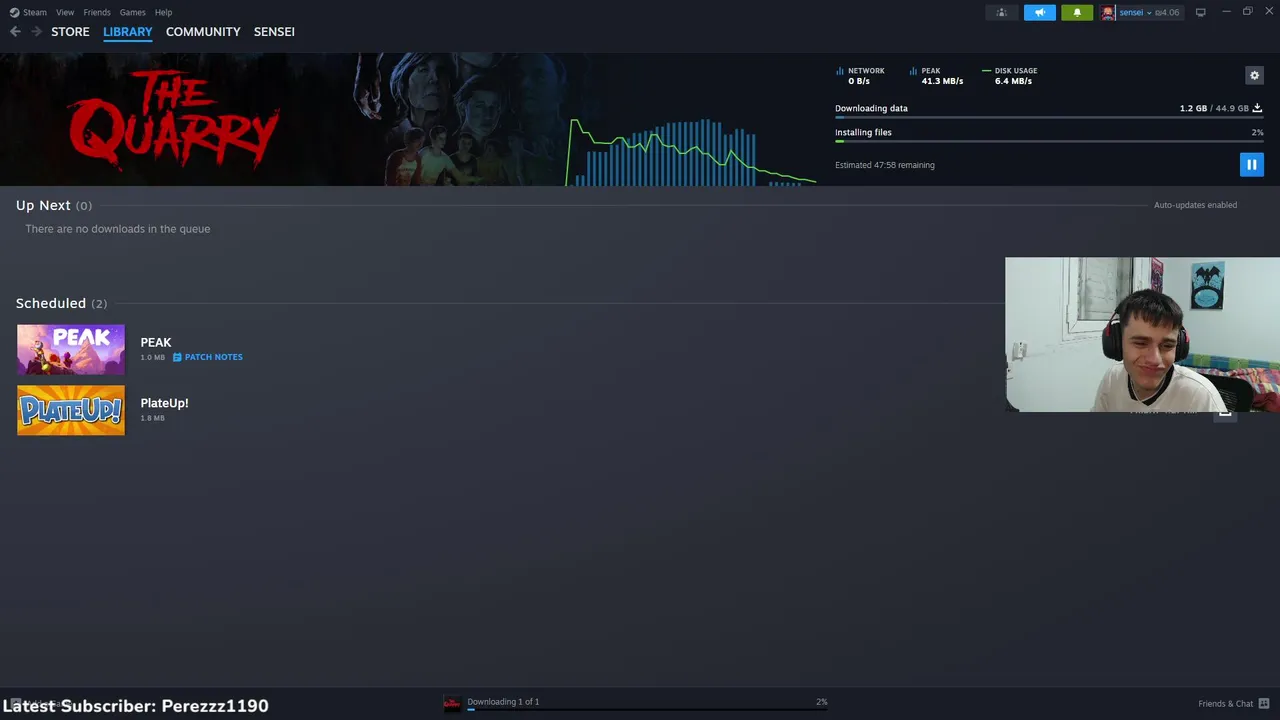Open the Help menu
The width and height of the screenshot is (1280, 720).
tap(163, 12)
